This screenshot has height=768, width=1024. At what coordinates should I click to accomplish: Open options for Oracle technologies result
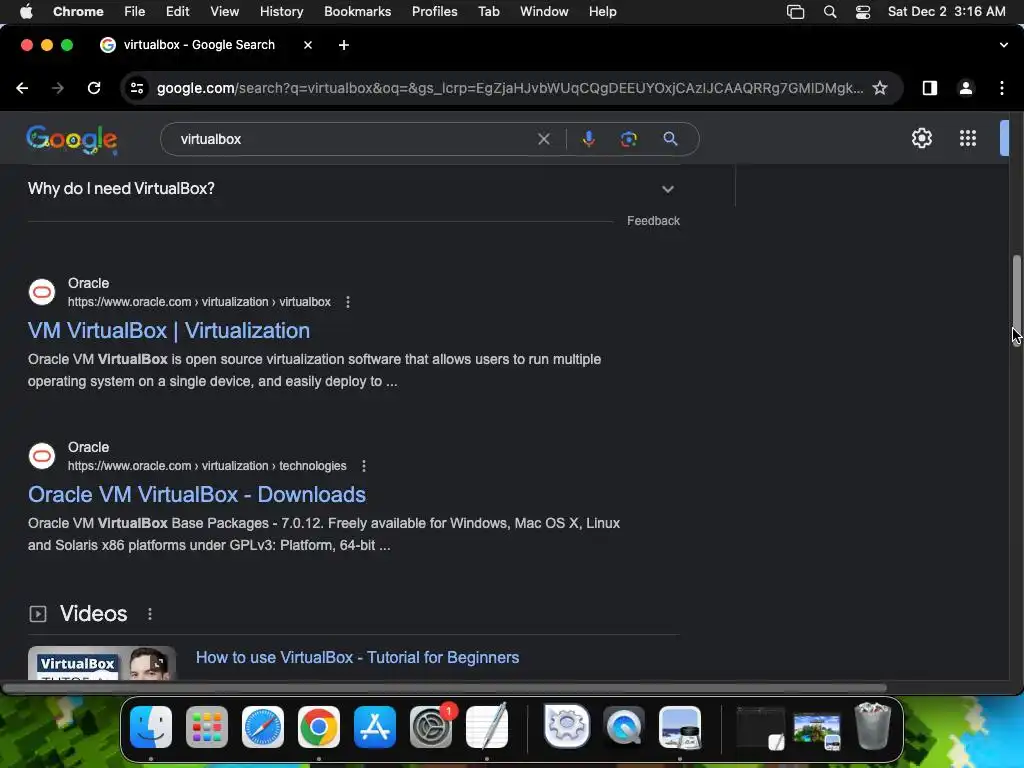[x=364, y=466]
